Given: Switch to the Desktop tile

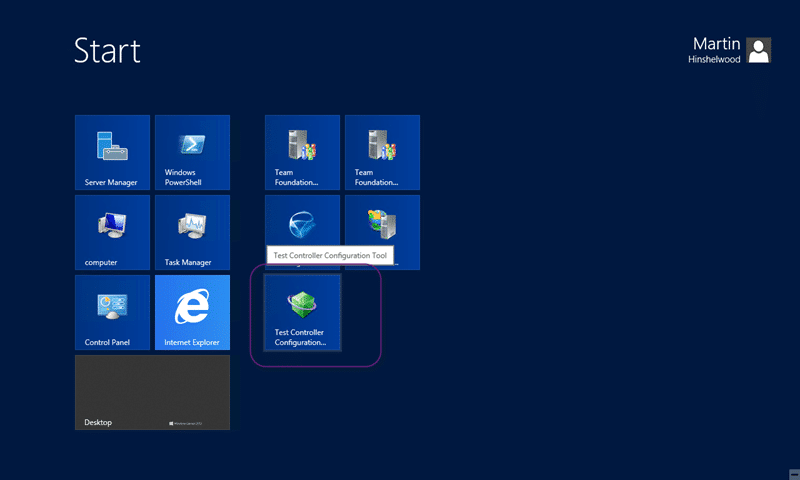Looking at the screenshot, I should tap(153, 393).
